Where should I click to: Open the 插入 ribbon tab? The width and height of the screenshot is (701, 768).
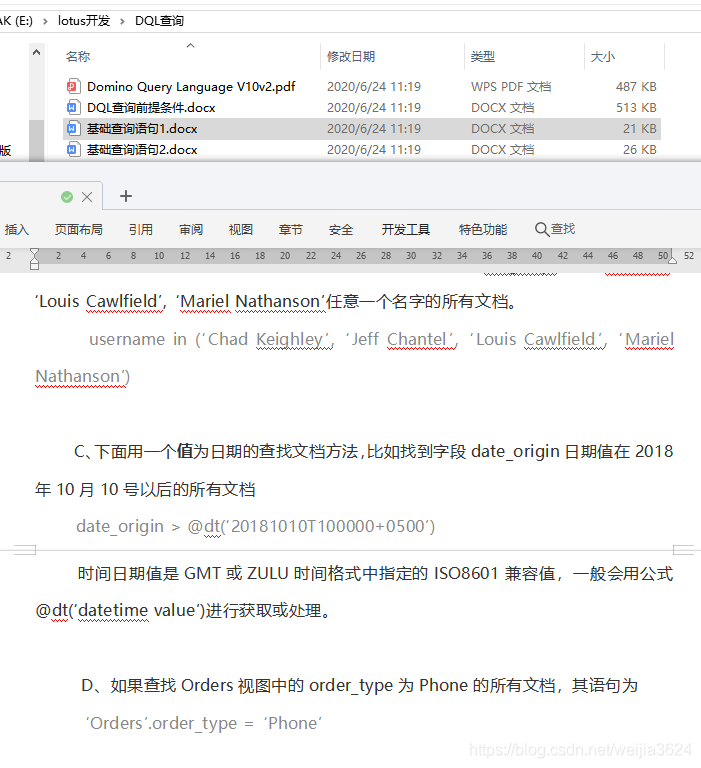pos(17,229)
